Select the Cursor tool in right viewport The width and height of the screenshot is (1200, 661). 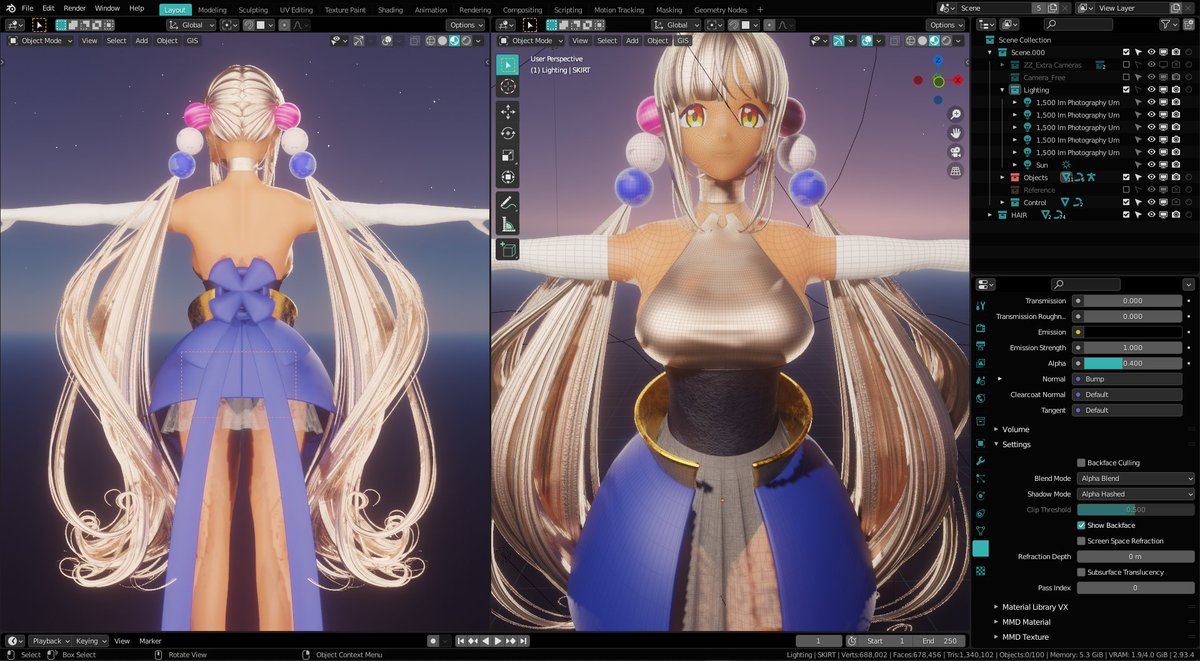click(507, 87)
